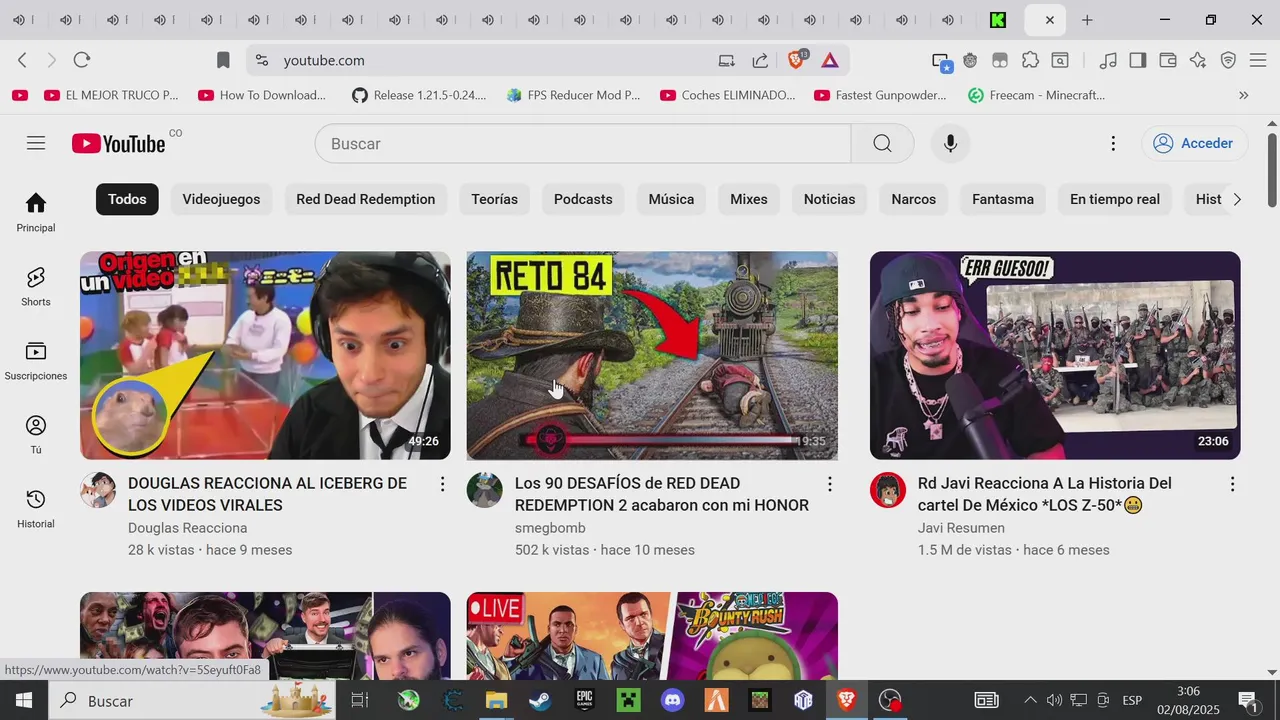This screenshot has width=1280, height=720.
Task: Open Shorts in the sidebar
Action: (x=36, y=286)
